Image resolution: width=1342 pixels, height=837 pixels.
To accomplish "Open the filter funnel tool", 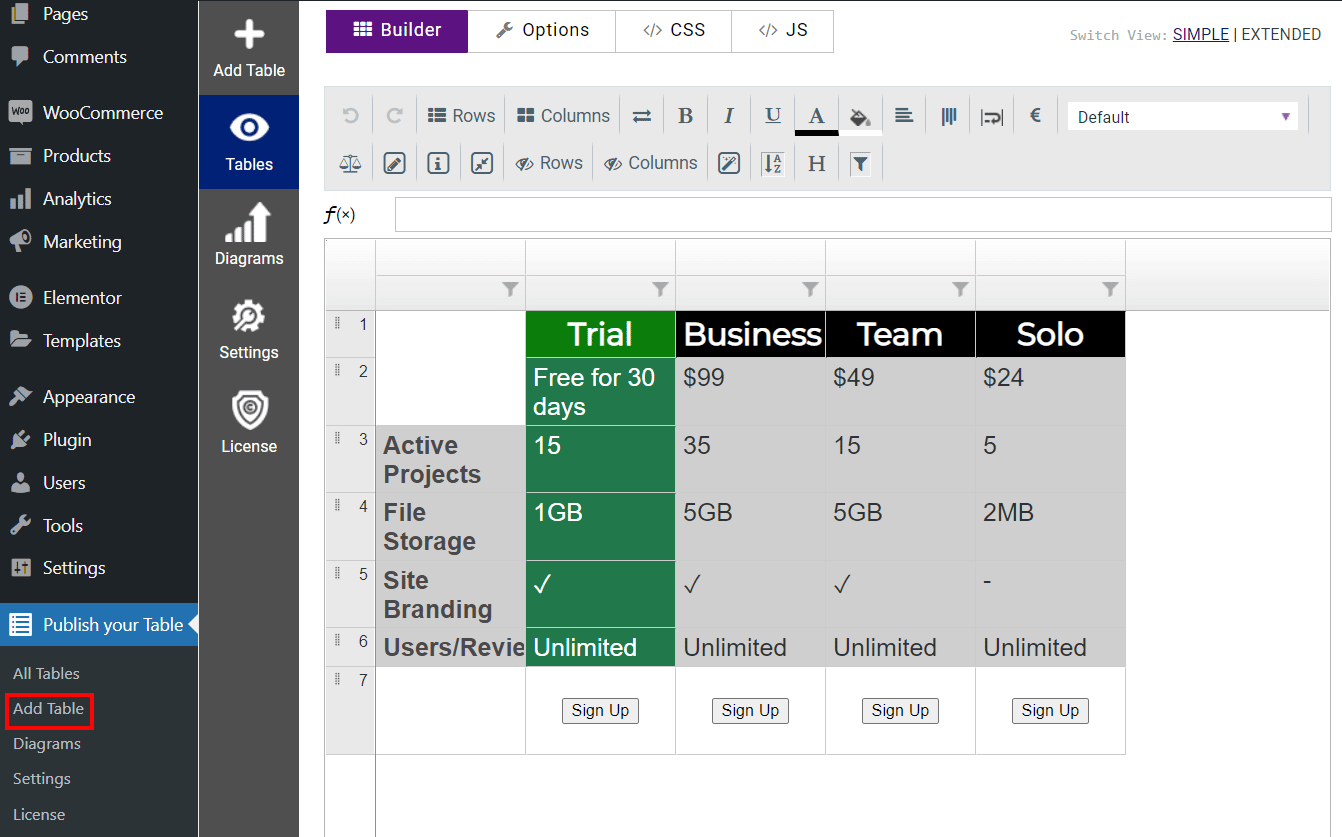I will pos(860,162).
